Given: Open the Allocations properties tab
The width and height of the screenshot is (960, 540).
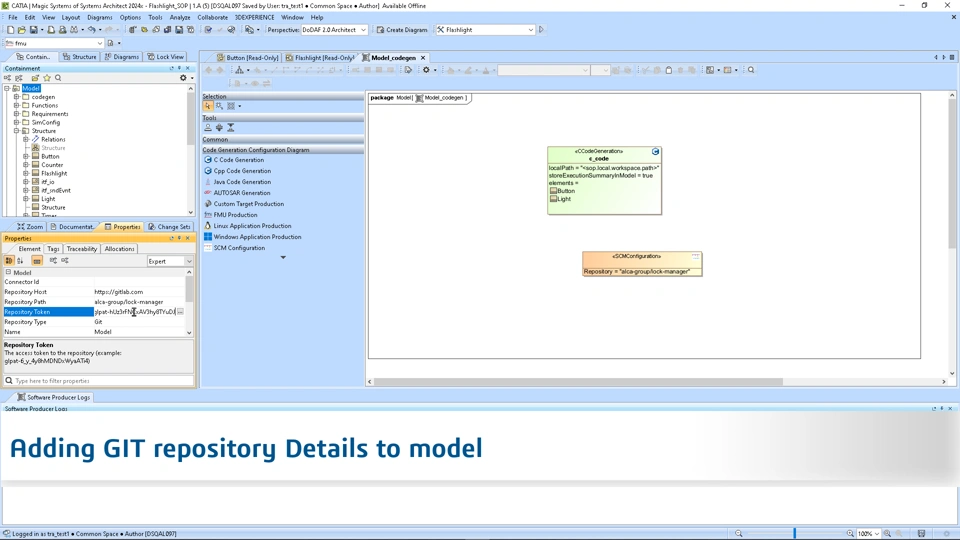Looking at the screenshot, I should (119, 249).
